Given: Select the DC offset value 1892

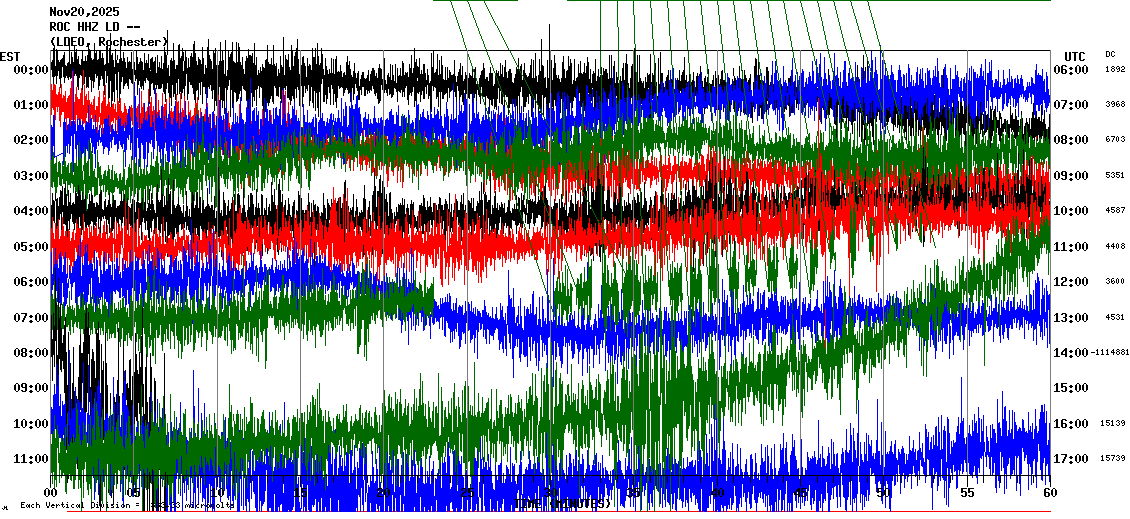Looking at the screenshot, I should (x=1115, y=70).
